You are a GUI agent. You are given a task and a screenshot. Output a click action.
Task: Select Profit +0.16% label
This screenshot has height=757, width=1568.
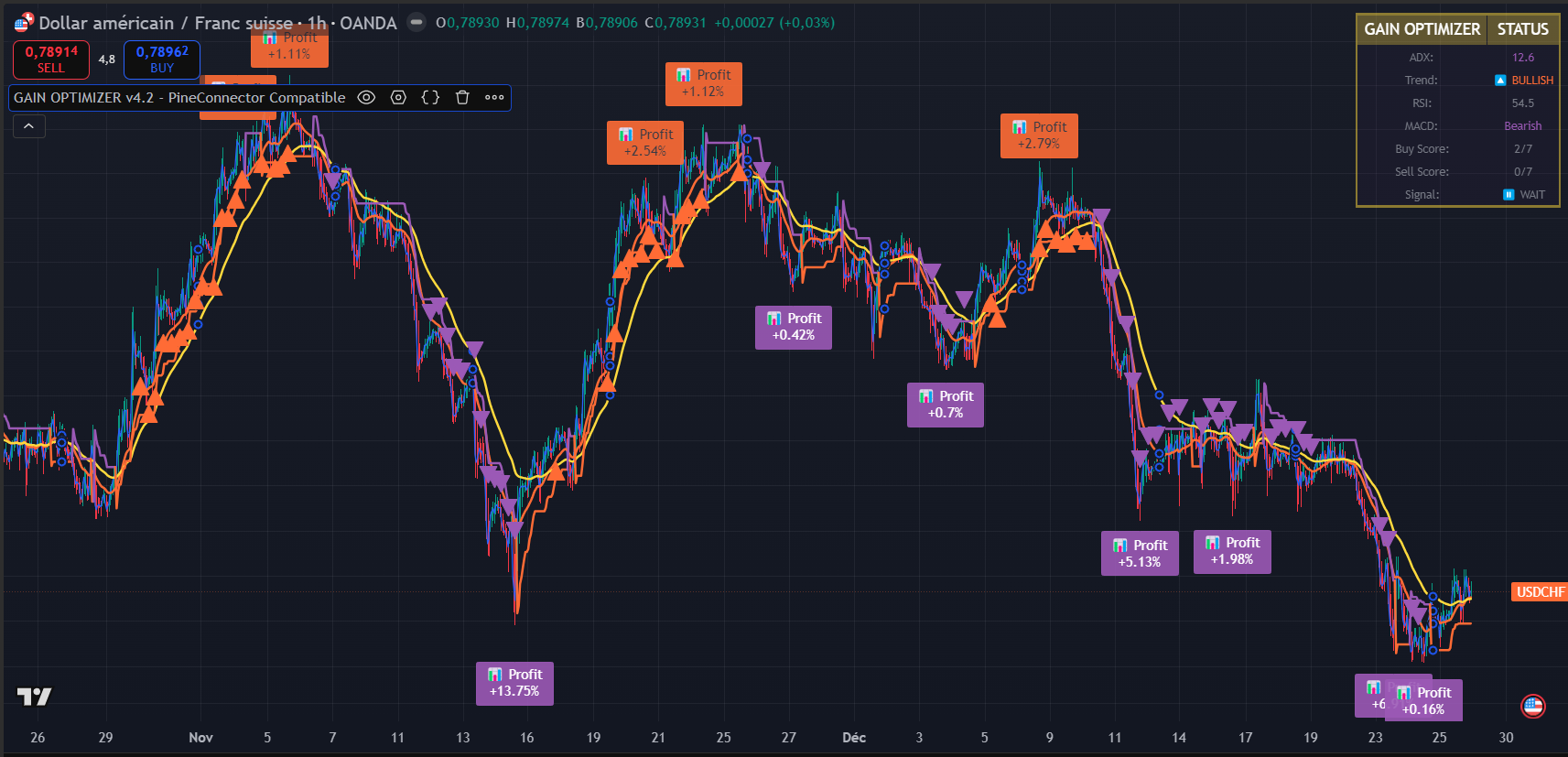tap(1423, 700)
